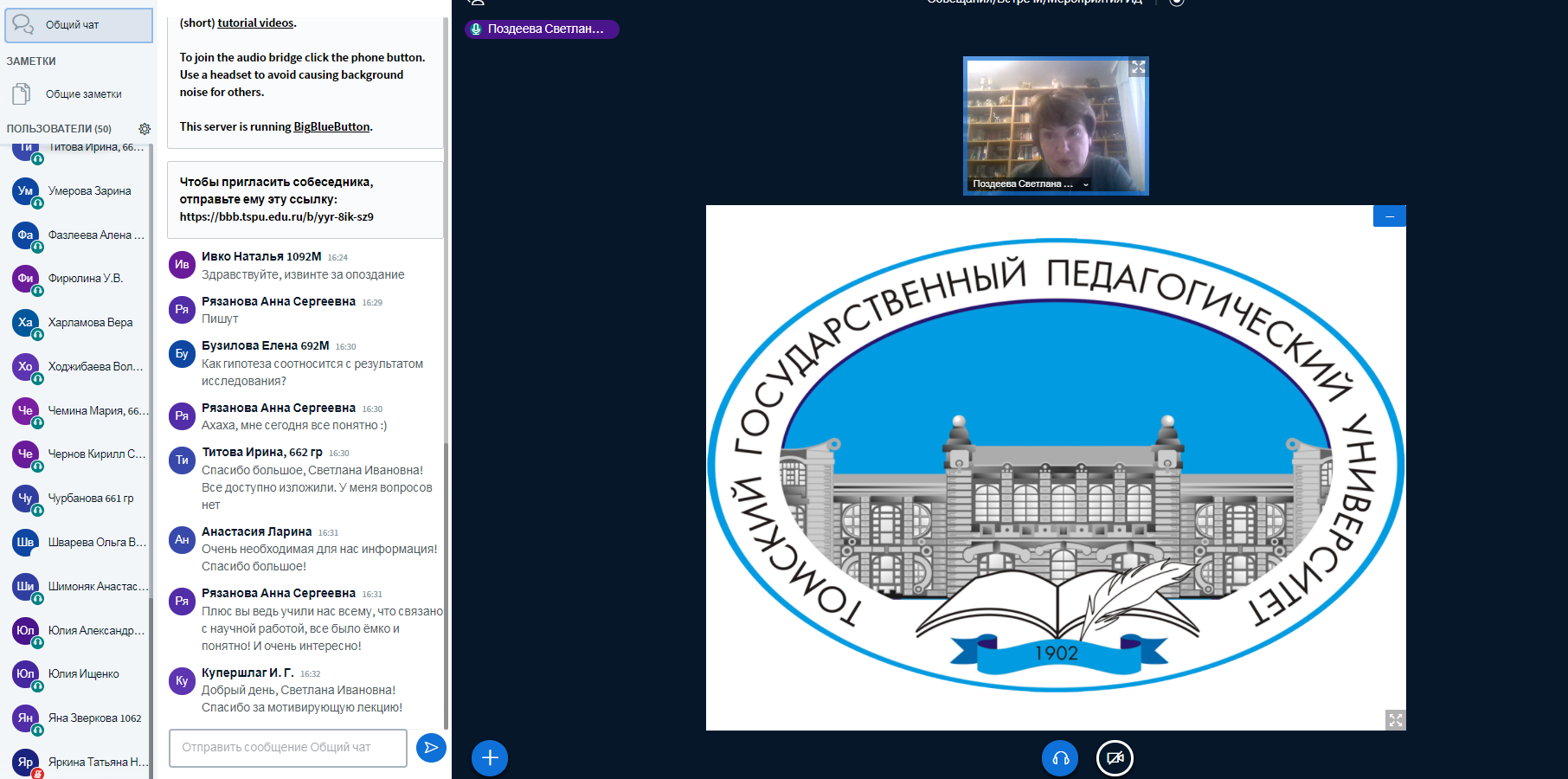Open the actions plus button
This screenshot has width=1568, height=779.
(x=490, y=758)
